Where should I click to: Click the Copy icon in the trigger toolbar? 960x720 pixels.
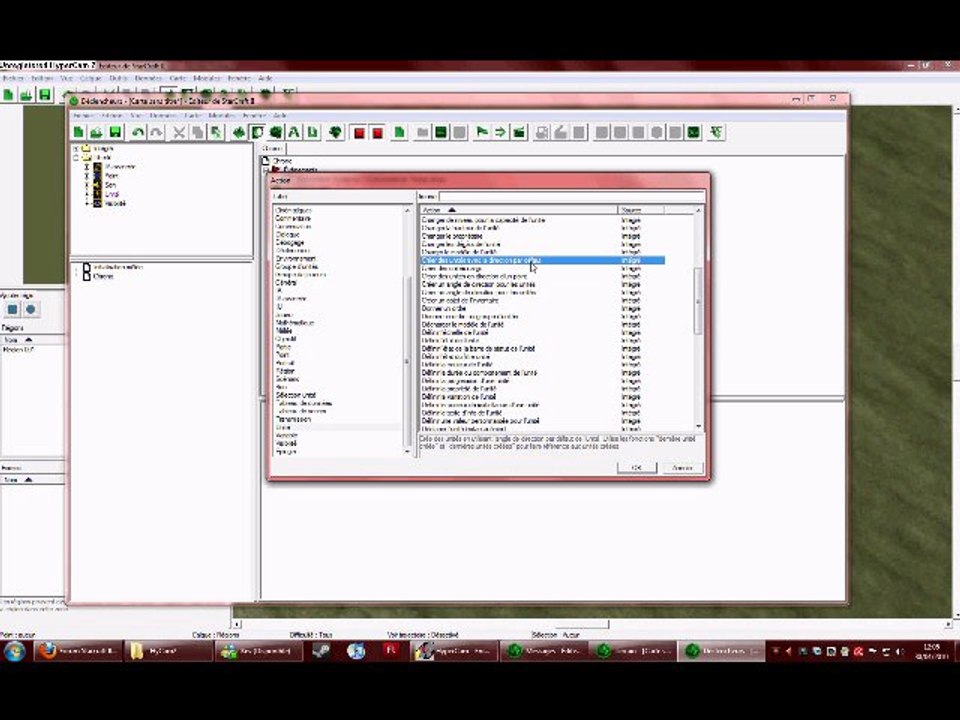pos(197,132)
